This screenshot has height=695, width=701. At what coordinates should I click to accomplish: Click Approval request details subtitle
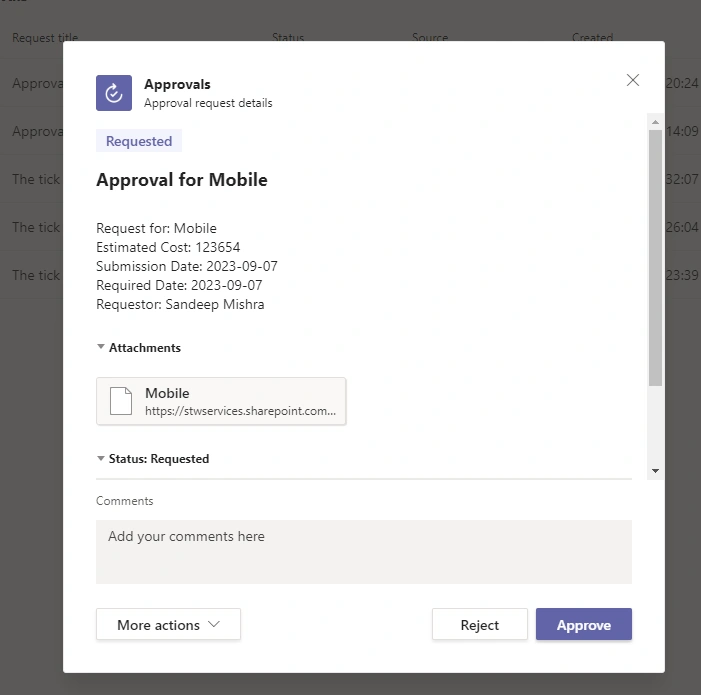(x=208, y=103)
